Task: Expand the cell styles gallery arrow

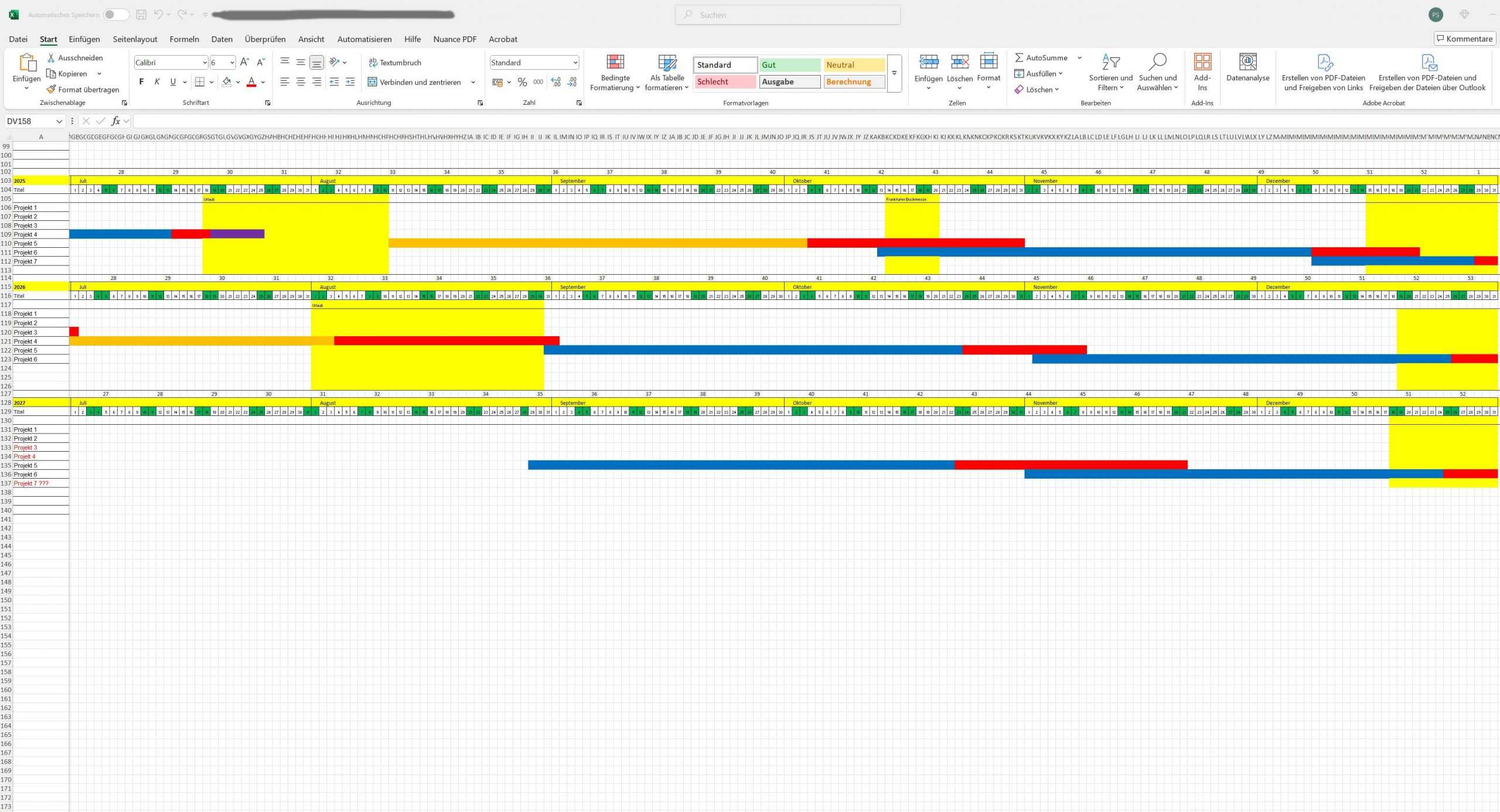Action: pyautogui.click(x=894, y=74)
